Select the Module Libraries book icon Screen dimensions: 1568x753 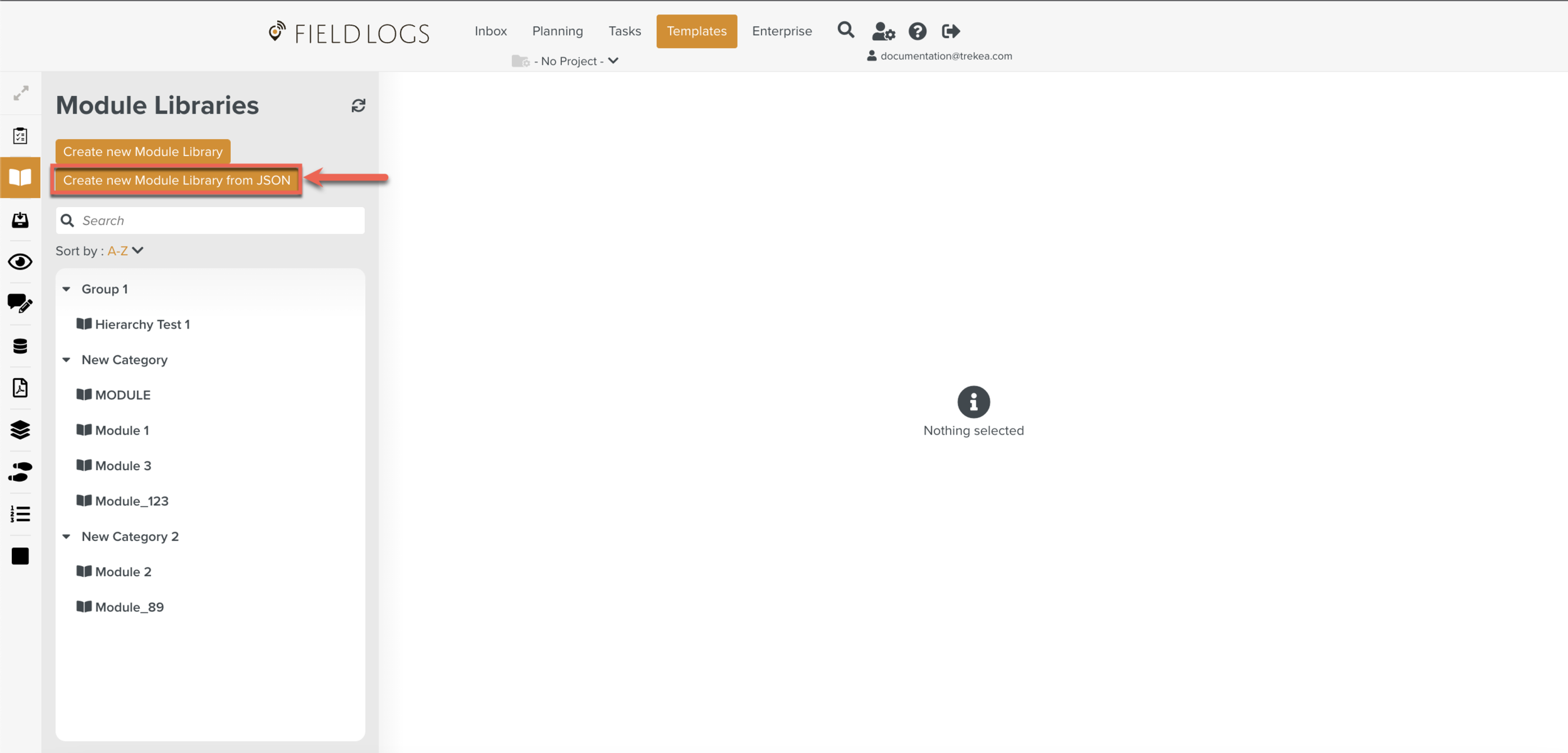[x=20, y=177]
